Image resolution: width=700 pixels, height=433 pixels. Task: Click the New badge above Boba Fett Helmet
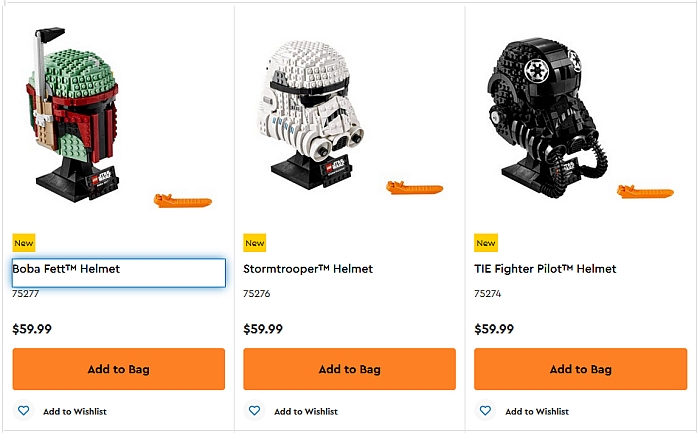24,243
